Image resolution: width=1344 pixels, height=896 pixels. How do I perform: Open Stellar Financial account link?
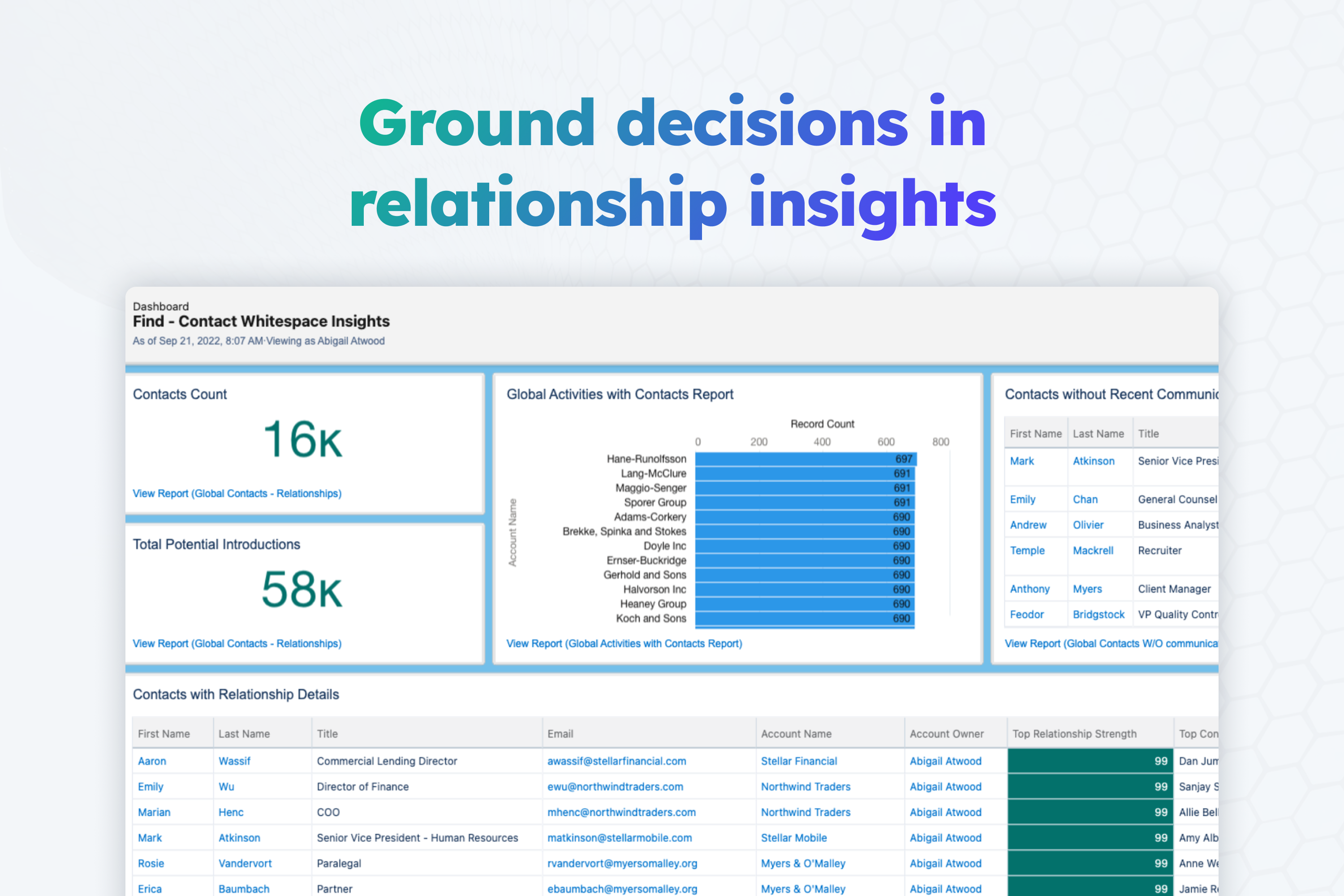pyautogui.click(x=798, y=761)
